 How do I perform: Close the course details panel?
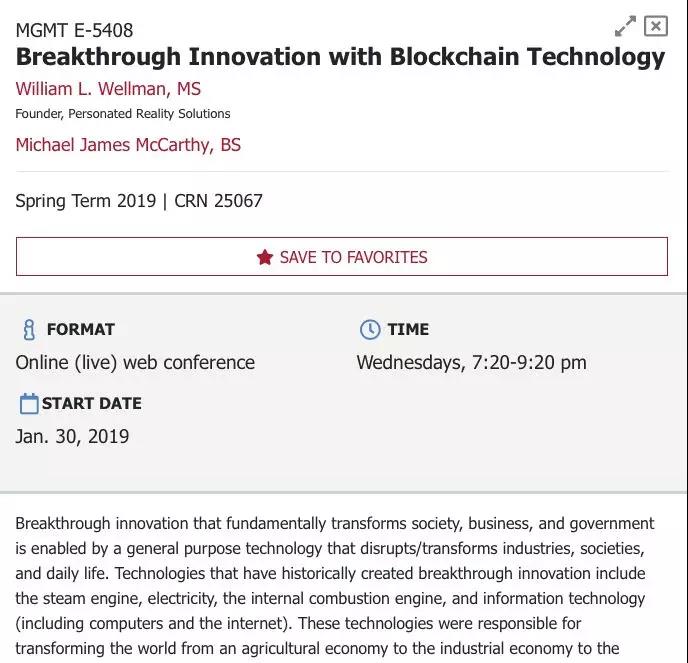pos(655,26)
